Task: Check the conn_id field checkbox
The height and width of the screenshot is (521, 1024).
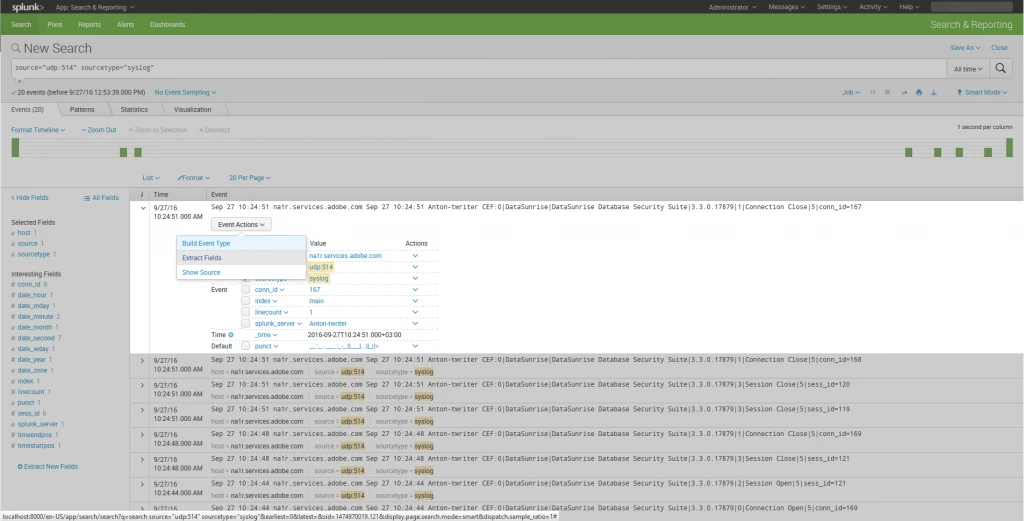Action: [x=246, y=289]
